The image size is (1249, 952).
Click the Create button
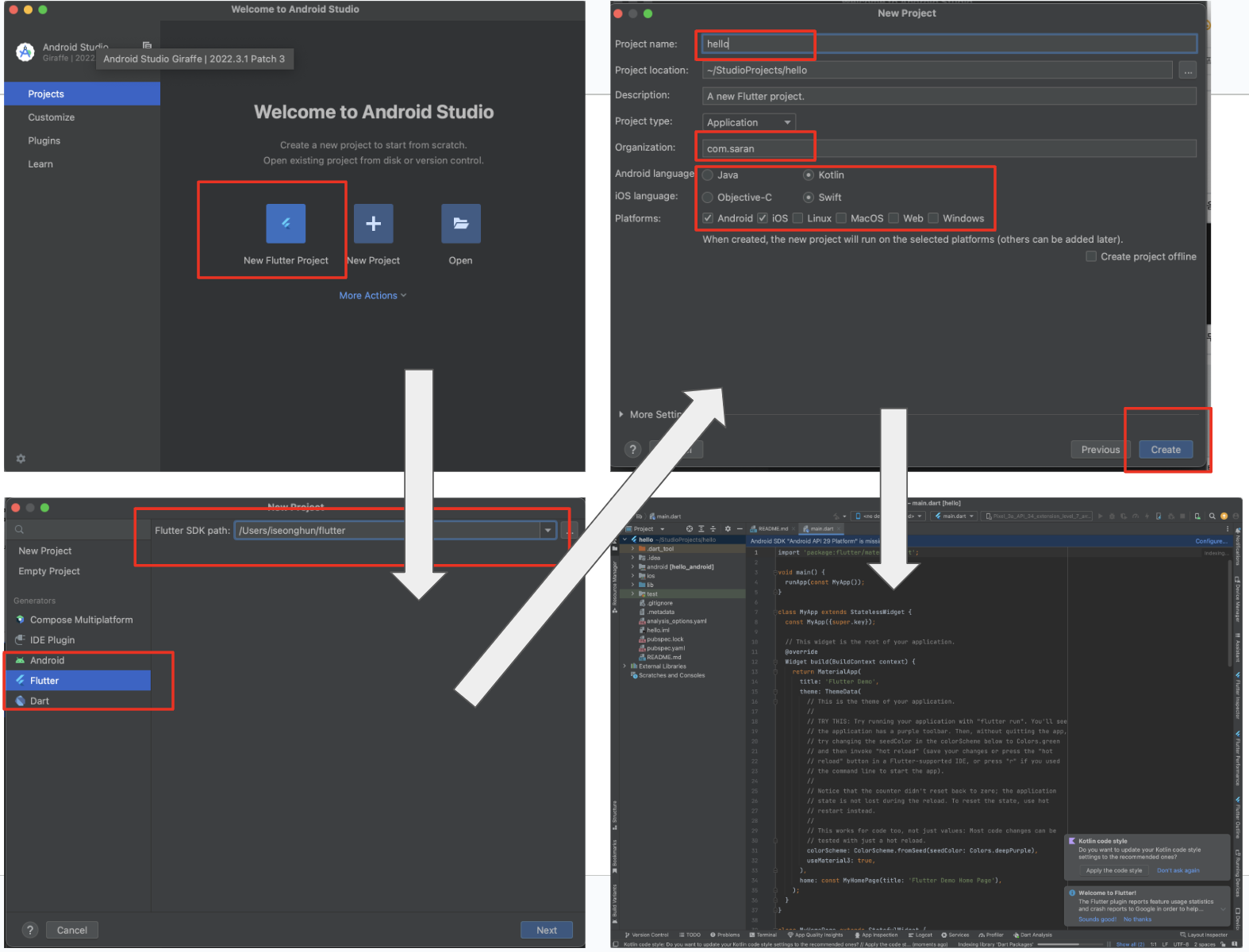[x=1166, y=449]
